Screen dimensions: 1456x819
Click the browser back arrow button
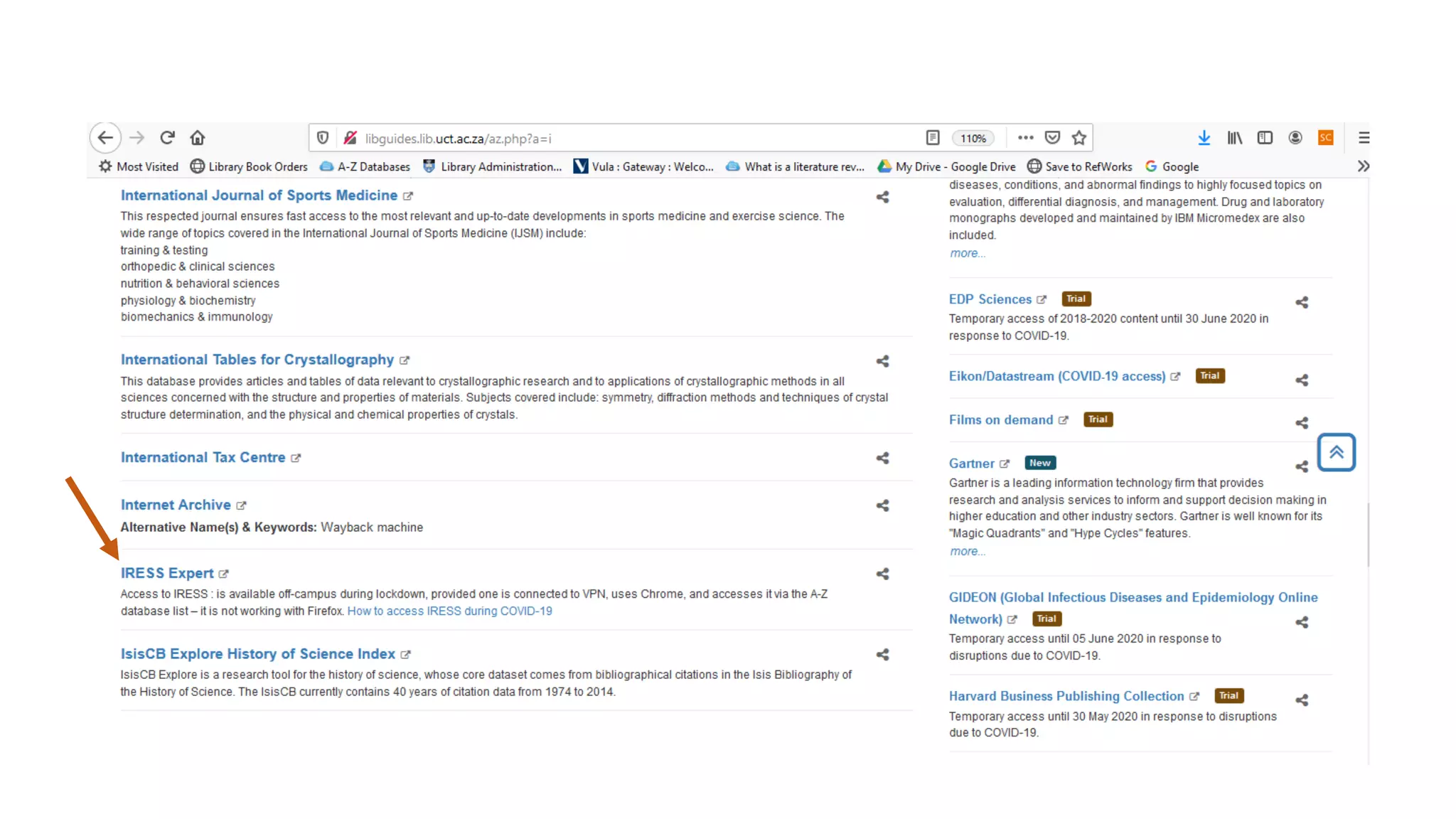(105, 137)
